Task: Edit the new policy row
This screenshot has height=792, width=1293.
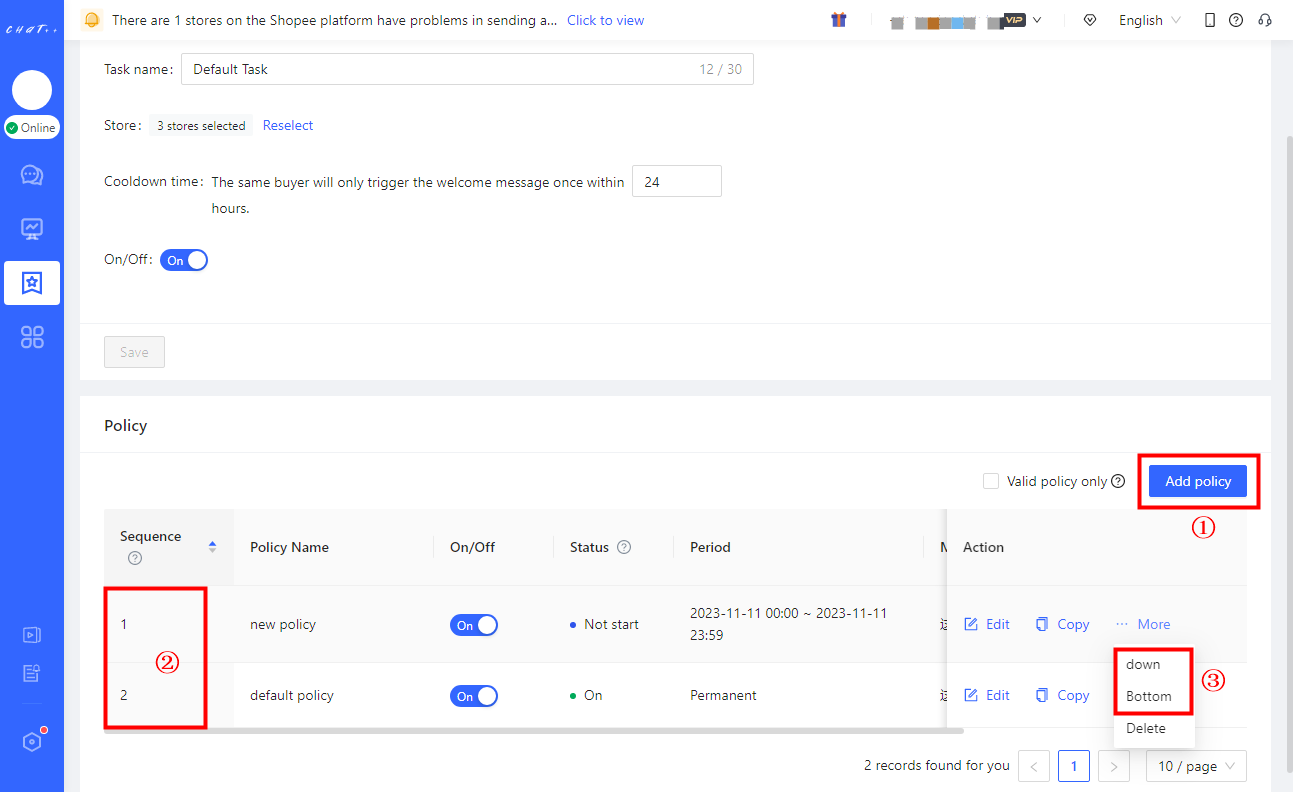Action: [987, 624]
